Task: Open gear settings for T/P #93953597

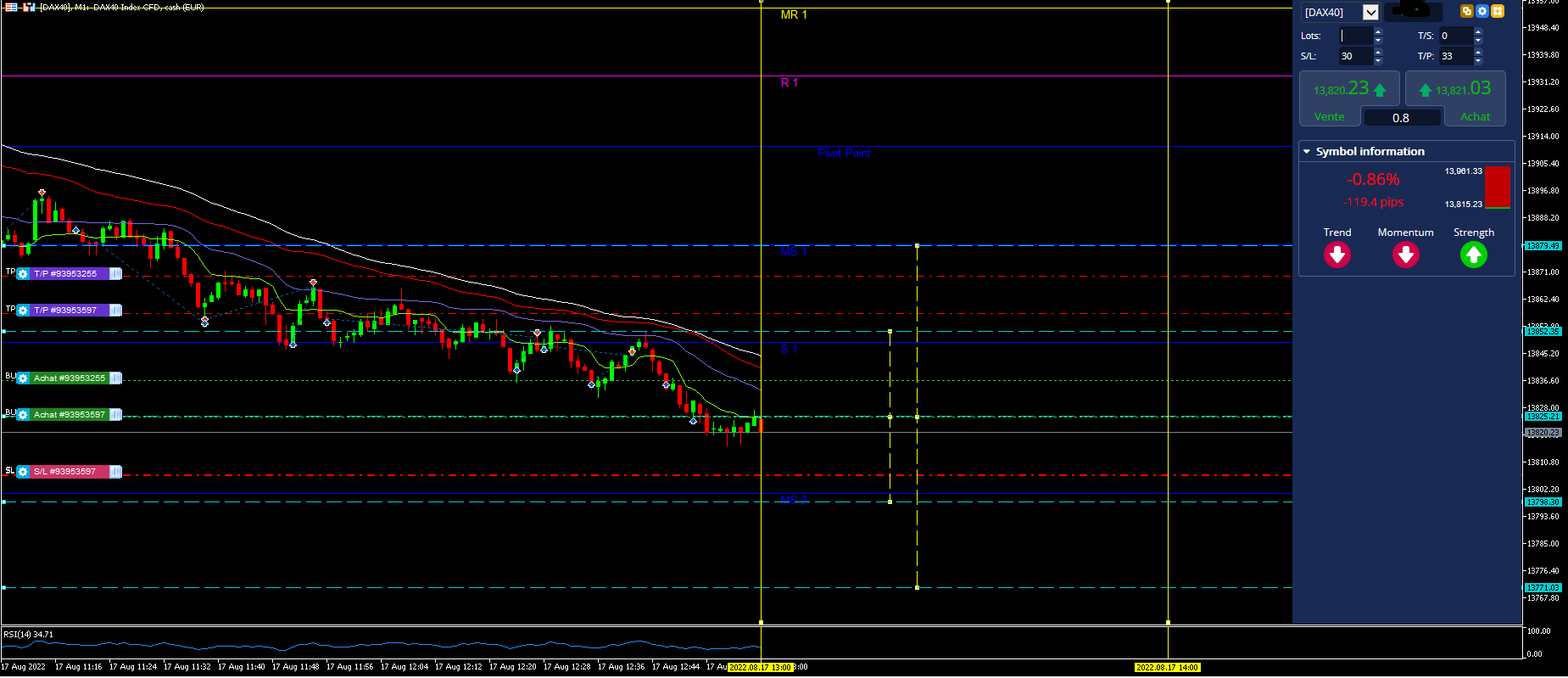Action: [23, 311]
